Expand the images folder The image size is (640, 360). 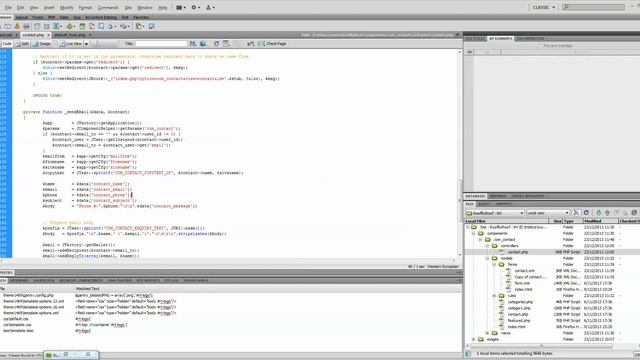(x=473, y=339)
